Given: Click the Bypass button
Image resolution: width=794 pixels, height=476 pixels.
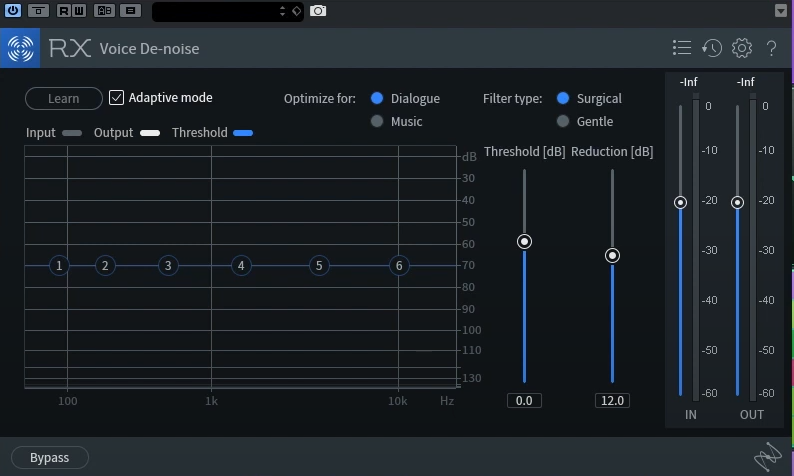Looking at the screenshot, I should point(50,457).
